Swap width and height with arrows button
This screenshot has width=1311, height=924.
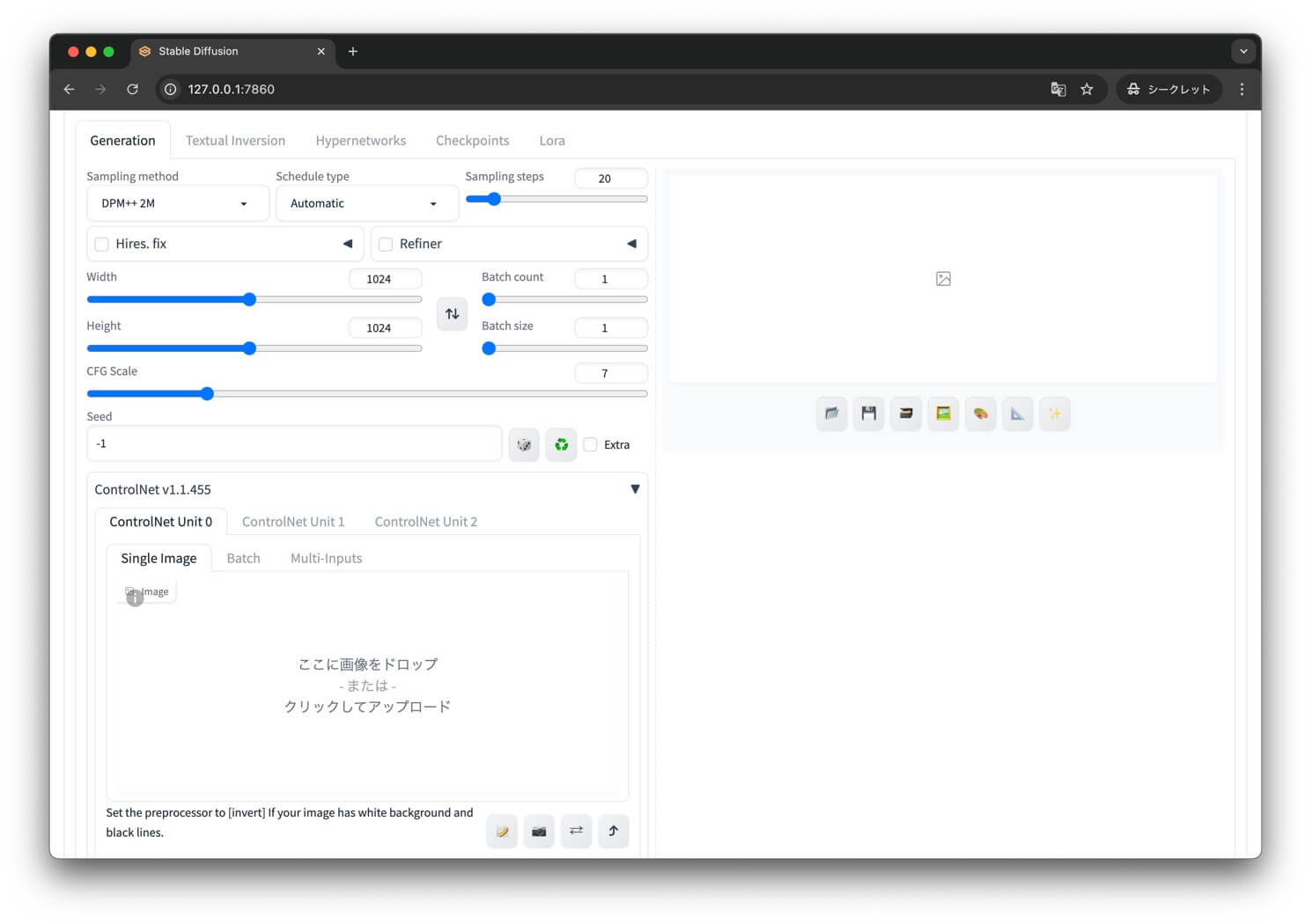pos(452,313)
